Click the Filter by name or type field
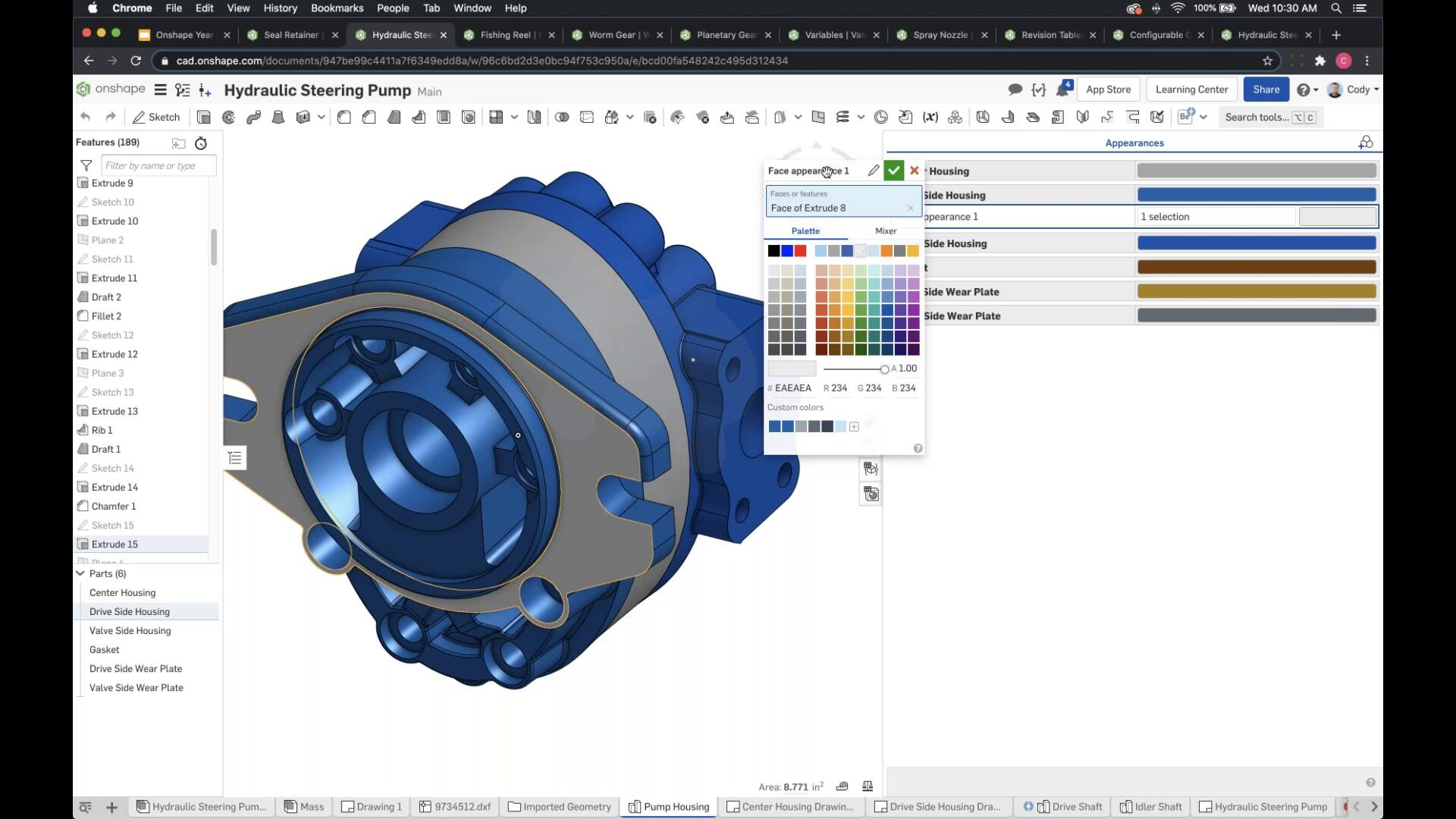 point(159,165)
